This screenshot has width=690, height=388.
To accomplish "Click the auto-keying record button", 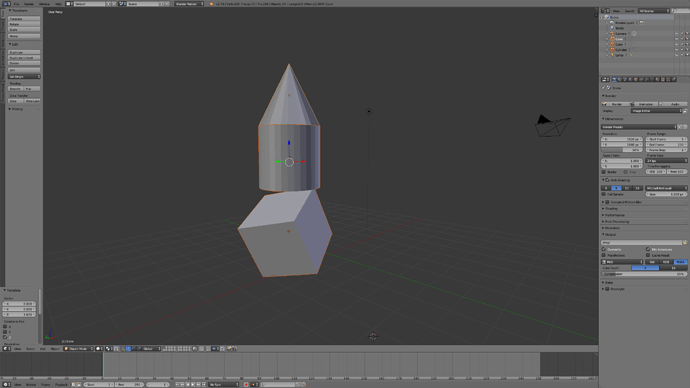I will 246,384.
